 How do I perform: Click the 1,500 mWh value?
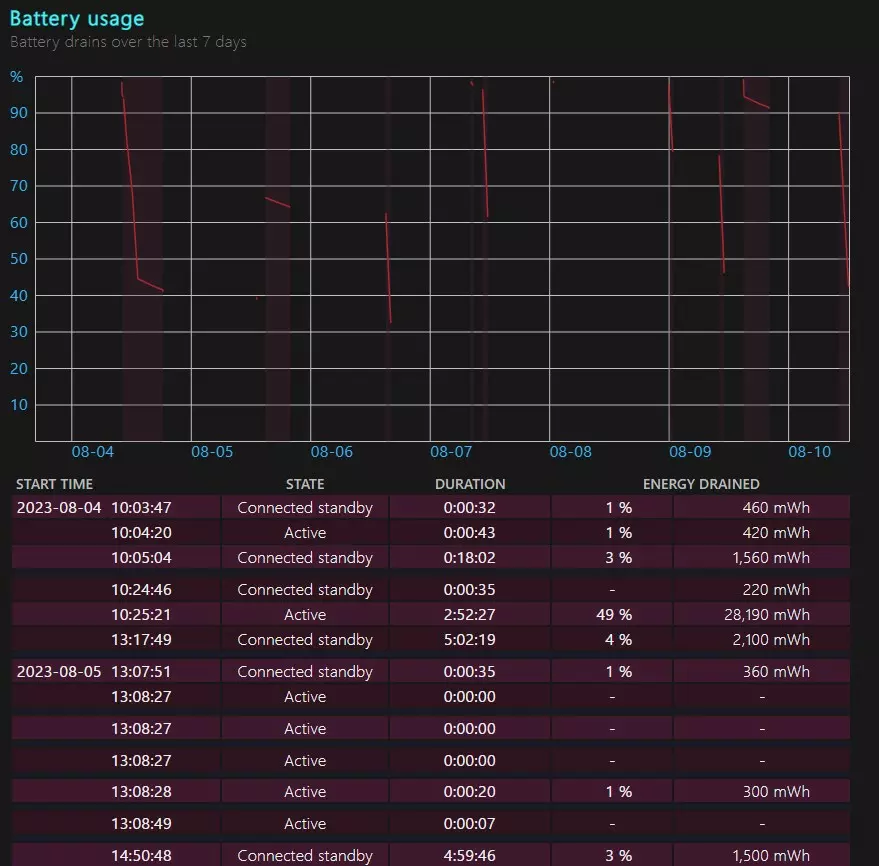pos(771,855)
